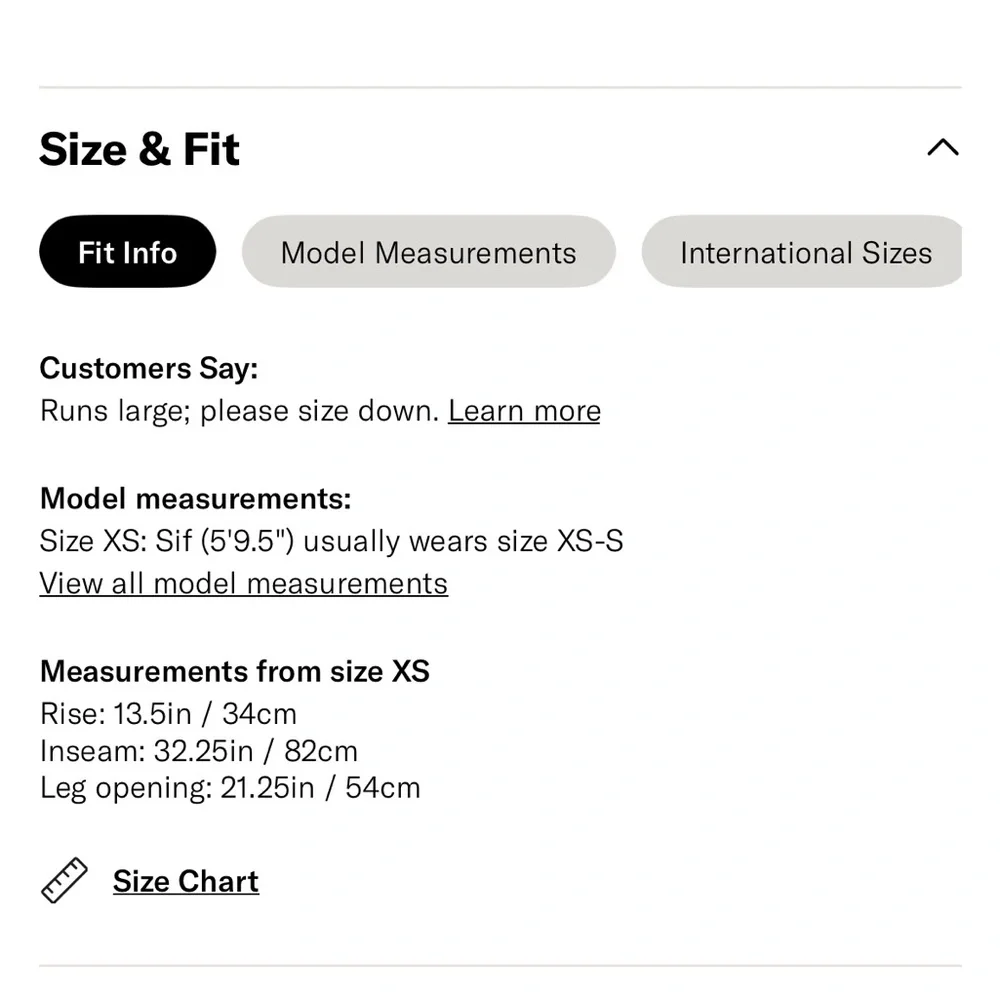Click 'Measurements from size XS' heading
Viewport: 1000px width, 1000px height.
click(234, 670)
